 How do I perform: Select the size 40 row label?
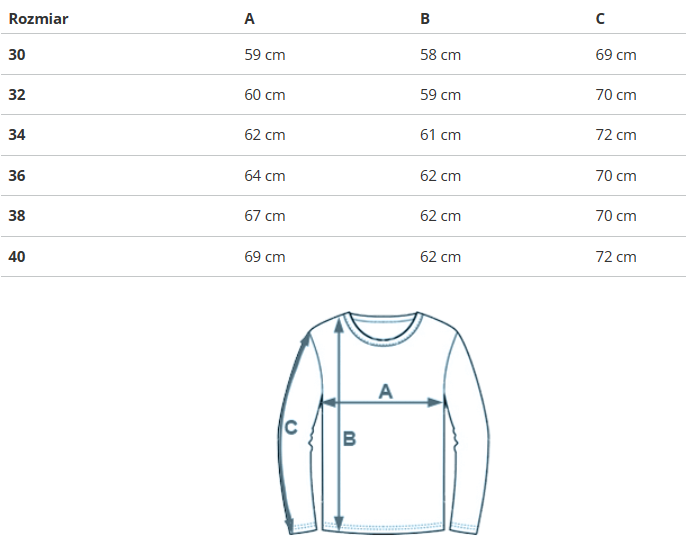point(17,257)
